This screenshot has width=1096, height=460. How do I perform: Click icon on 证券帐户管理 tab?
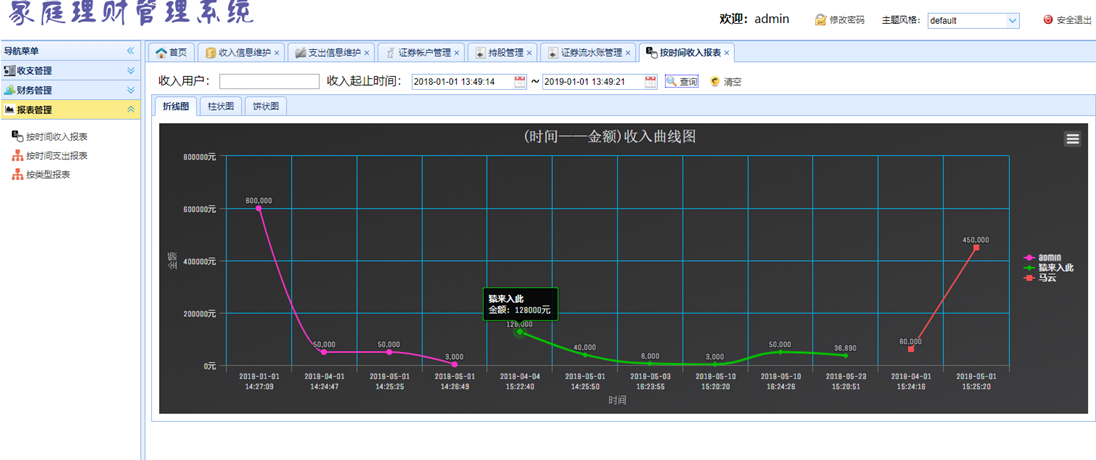[391, 52]
